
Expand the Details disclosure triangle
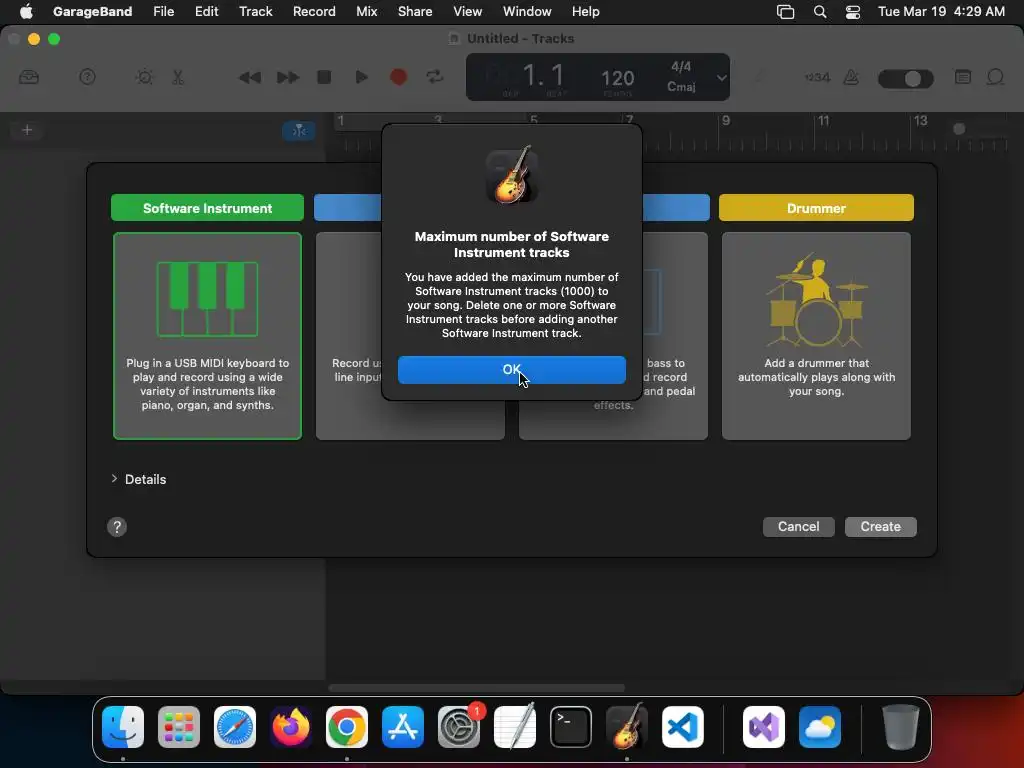click(x=114, y=479)
